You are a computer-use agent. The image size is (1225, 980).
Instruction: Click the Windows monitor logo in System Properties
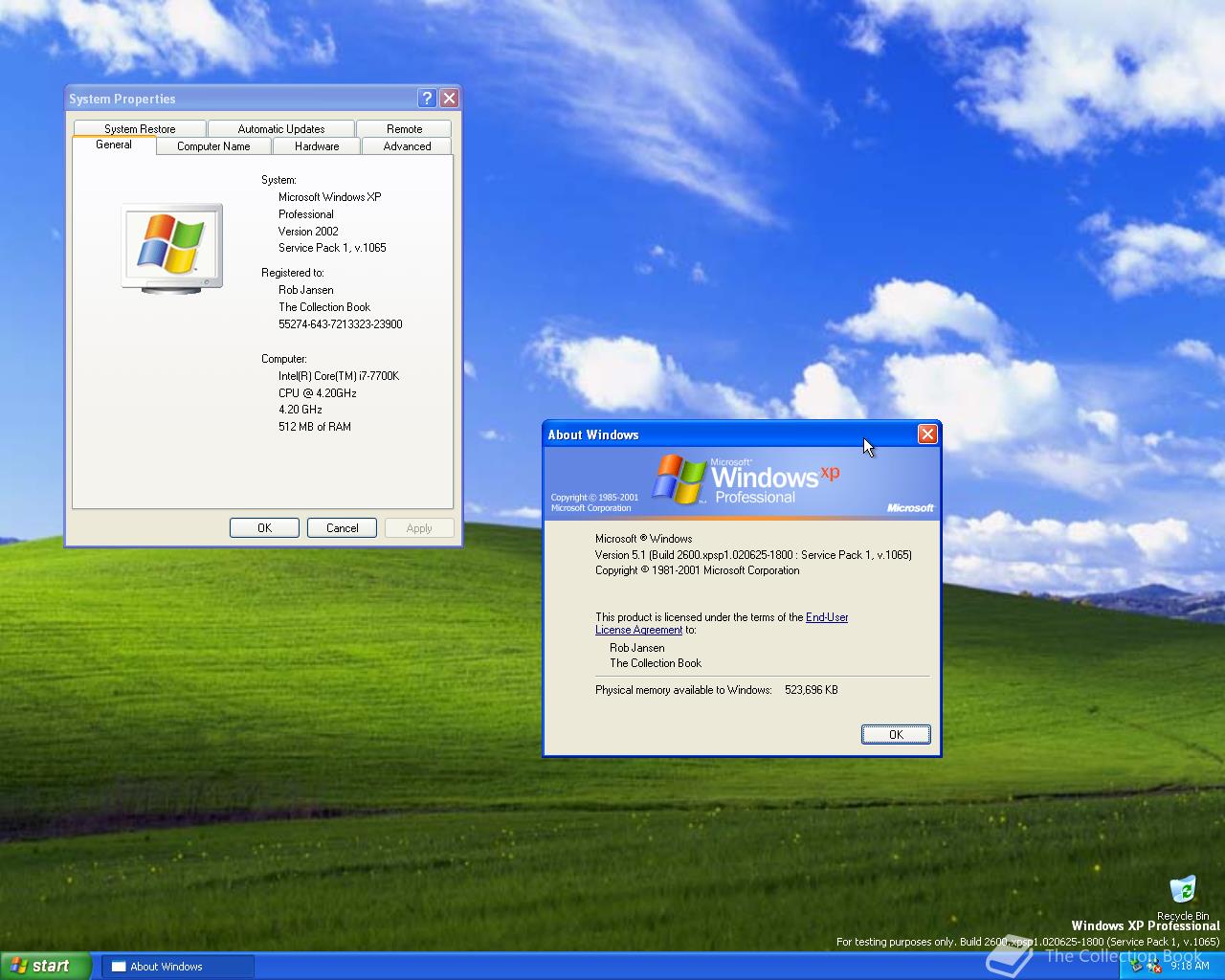(172, 247)
